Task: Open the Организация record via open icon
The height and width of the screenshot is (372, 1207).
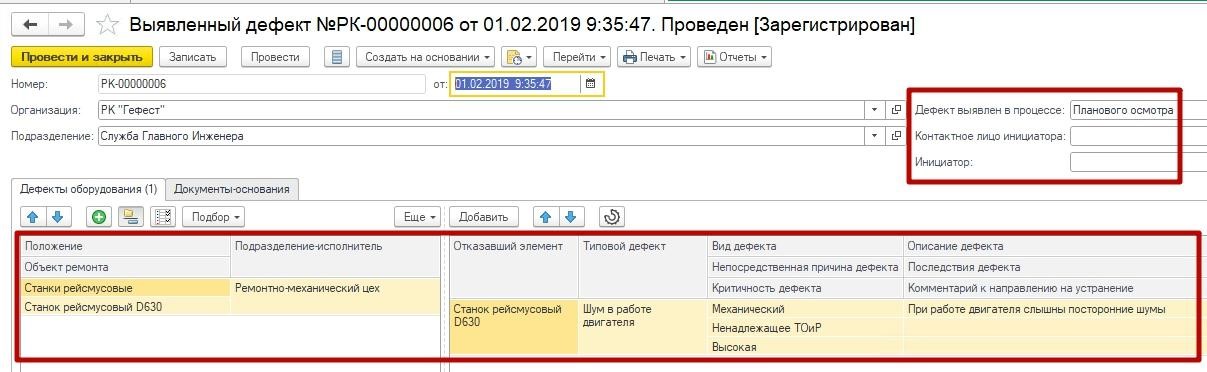Action: coord(896,110)
